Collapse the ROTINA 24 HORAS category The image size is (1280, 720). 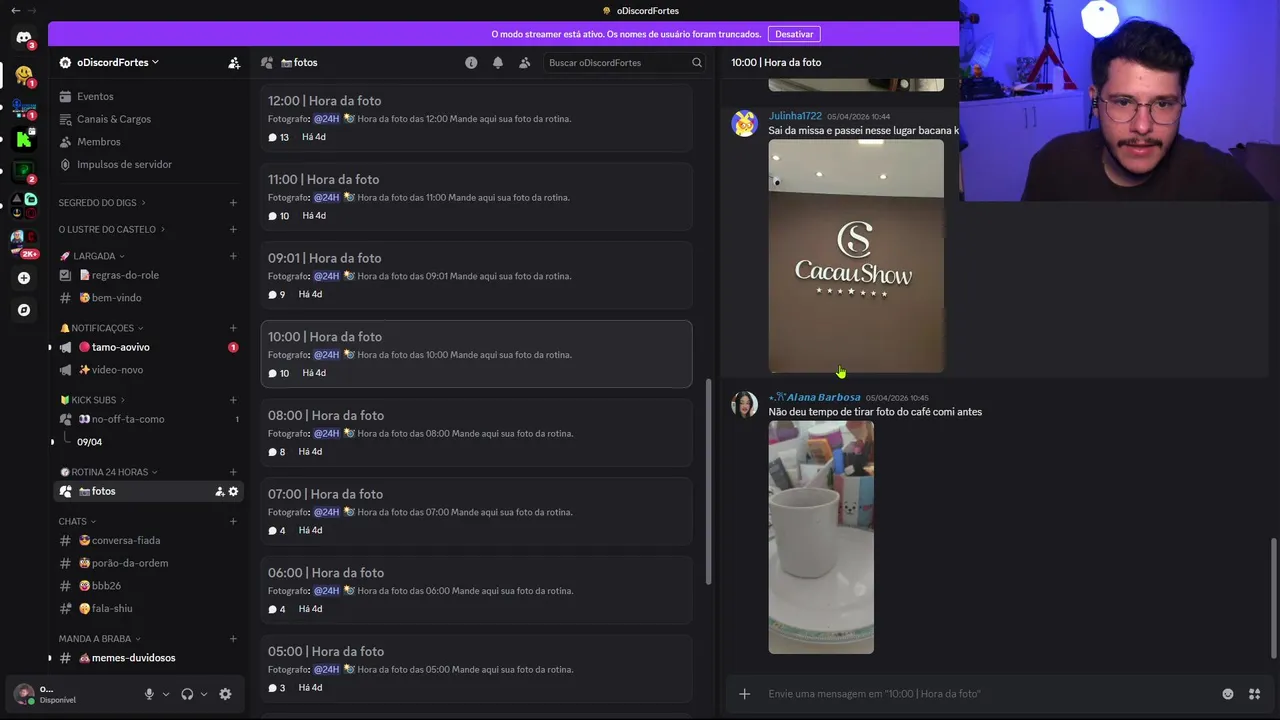pyautogui.click(x=108, y=472)
